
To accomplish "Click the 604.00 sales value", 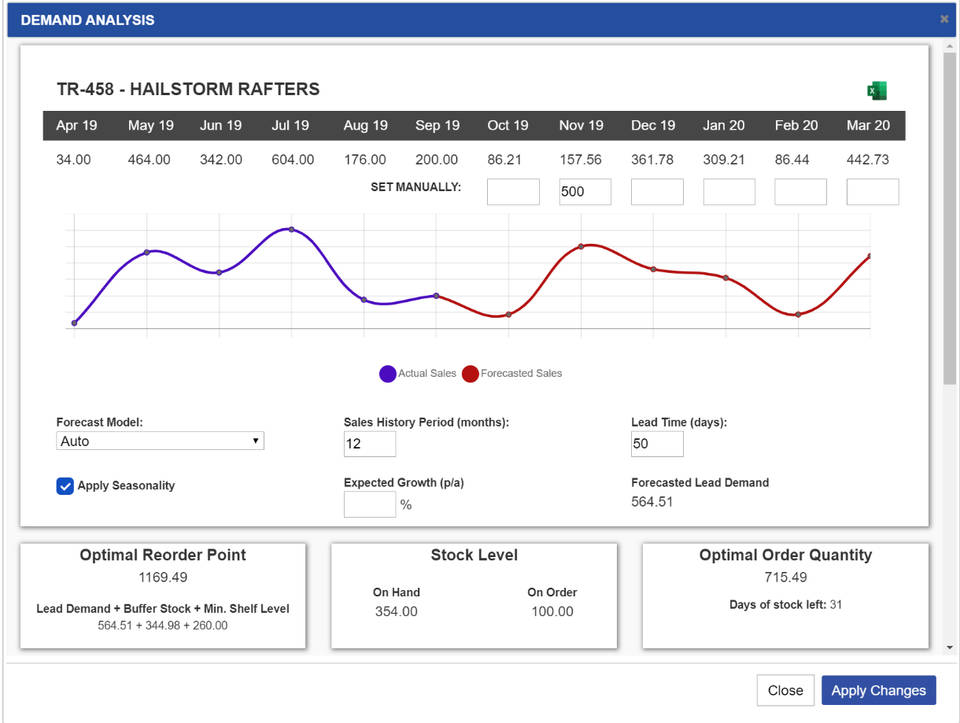I will [x=293, y=160].
